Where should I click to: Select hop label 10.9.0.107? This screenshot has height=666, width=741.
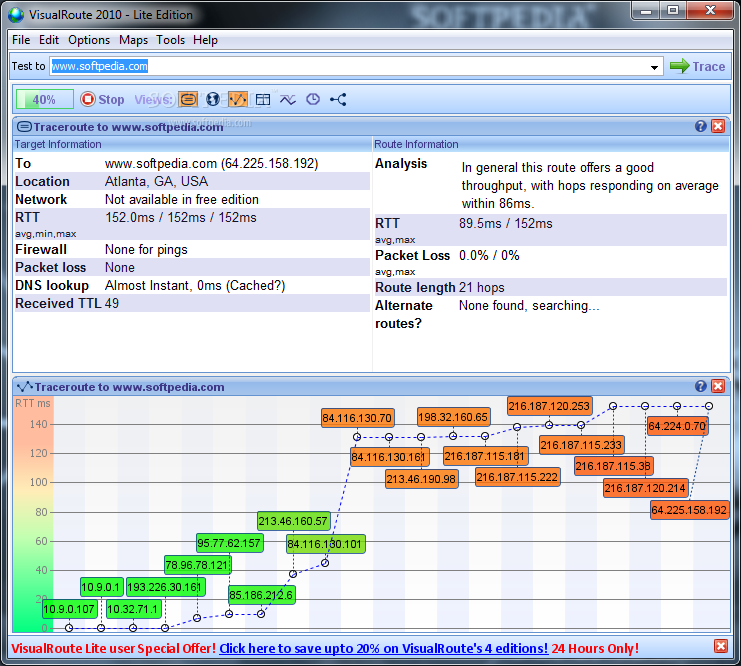69,609
